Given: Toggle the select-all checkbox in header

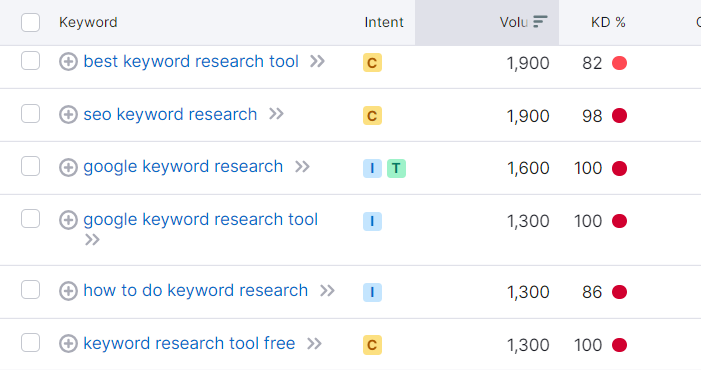Looking at the screenshot, I should pos(30,22).
